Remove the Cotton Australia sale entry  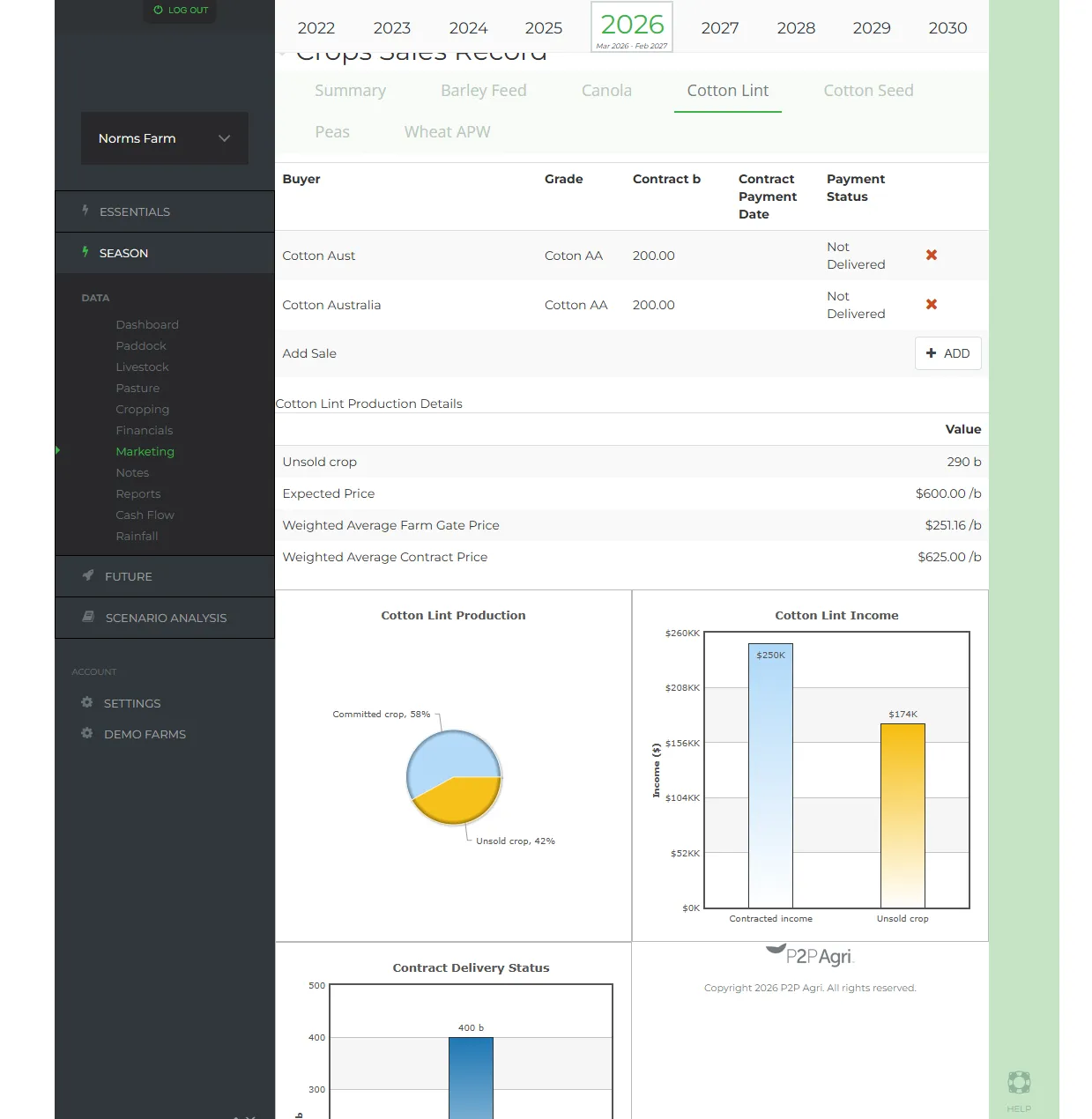click(931, 305)
